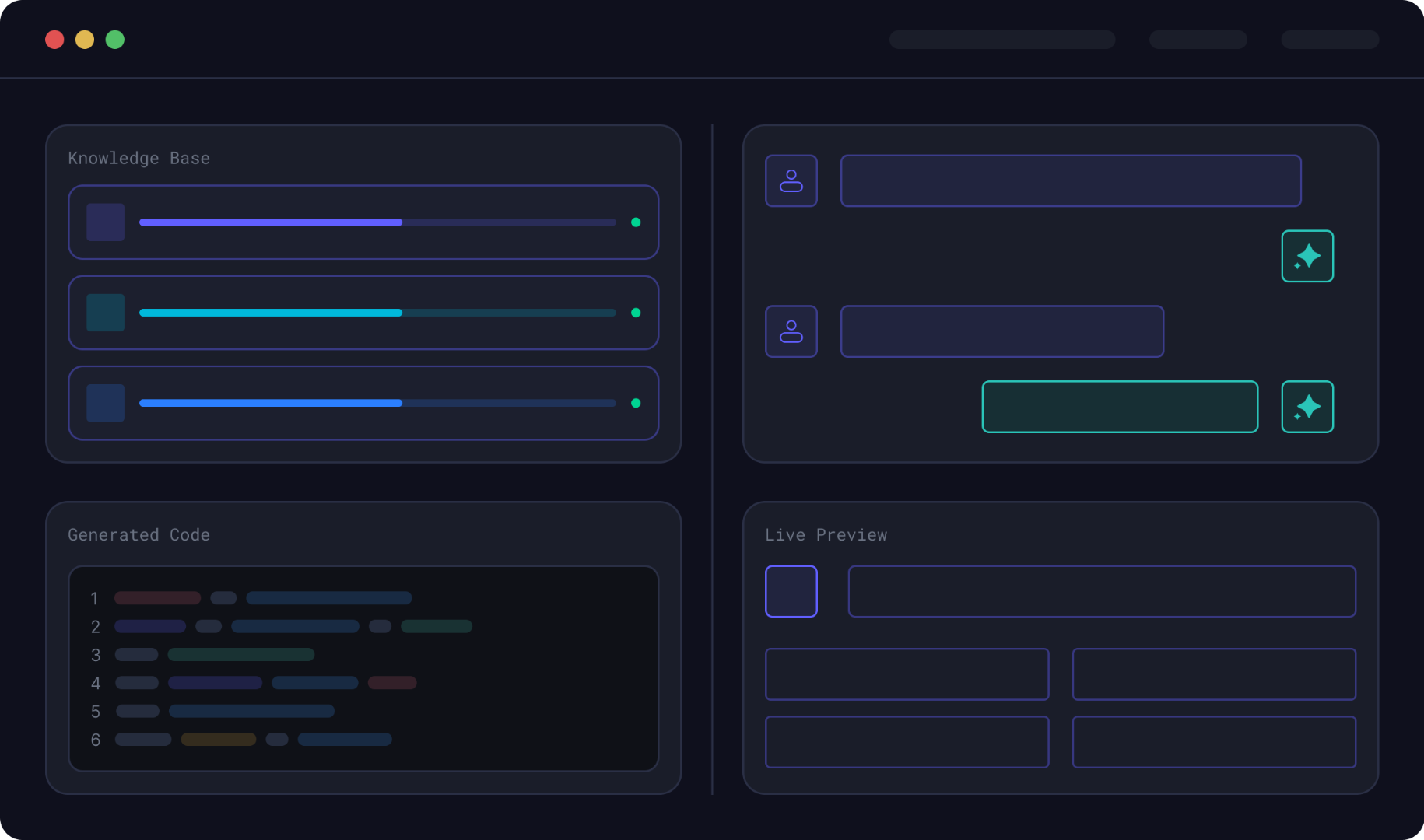1424x840 pixels.
Task: Click the blue progress bar in Knowledge Base
Action: (377, 403)
